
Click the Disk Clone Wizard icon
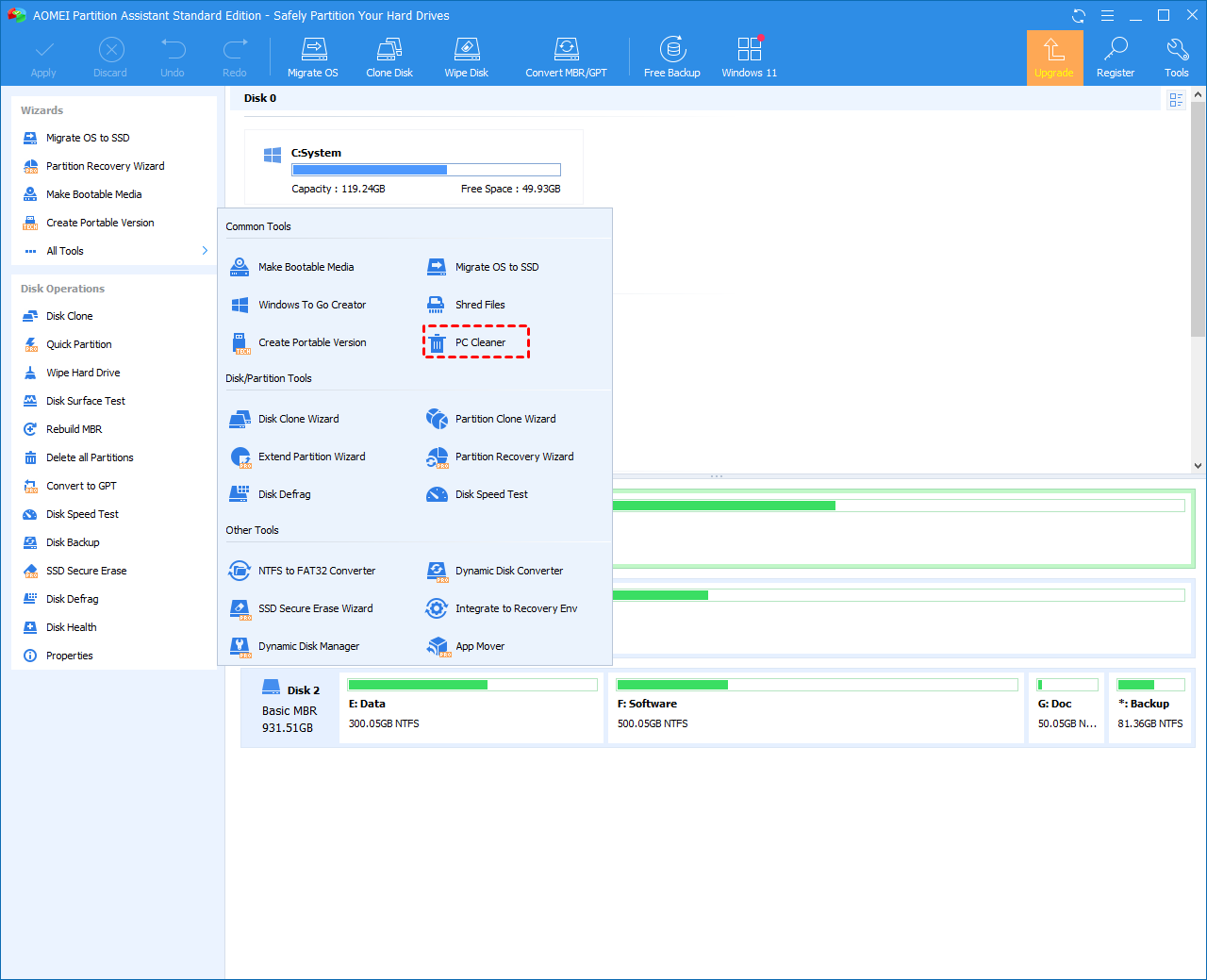240,419
